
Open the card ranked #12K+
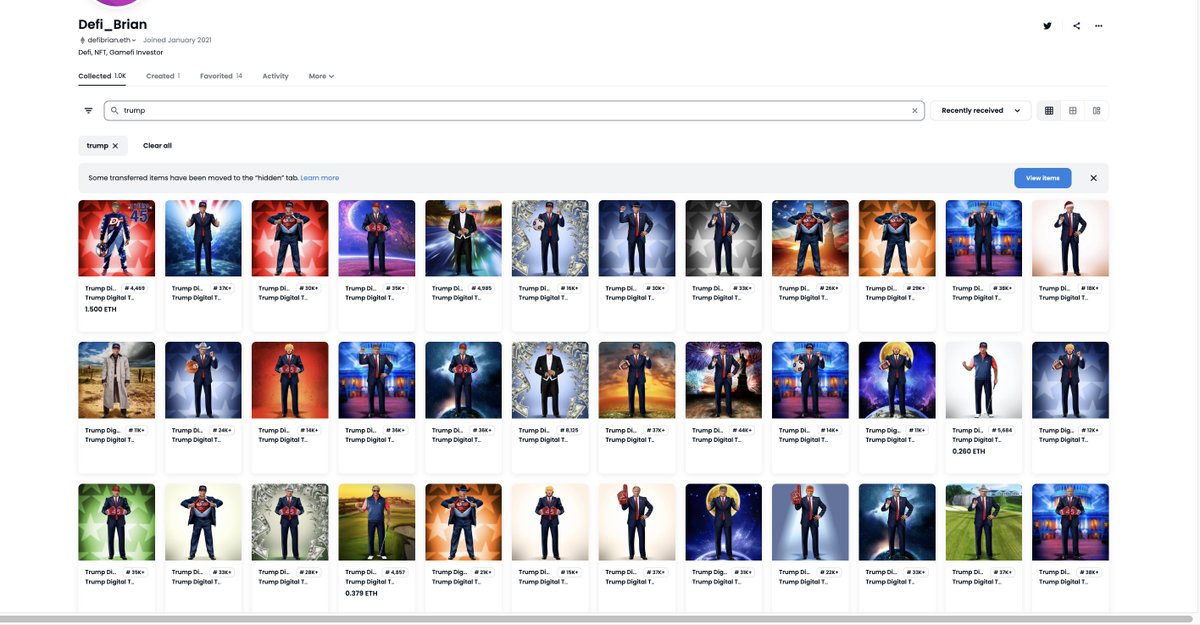click(1070, 407)
